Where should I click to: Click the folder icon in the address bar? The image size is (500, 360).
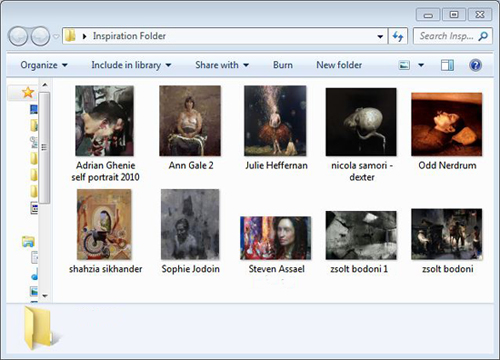click(70, 36)
